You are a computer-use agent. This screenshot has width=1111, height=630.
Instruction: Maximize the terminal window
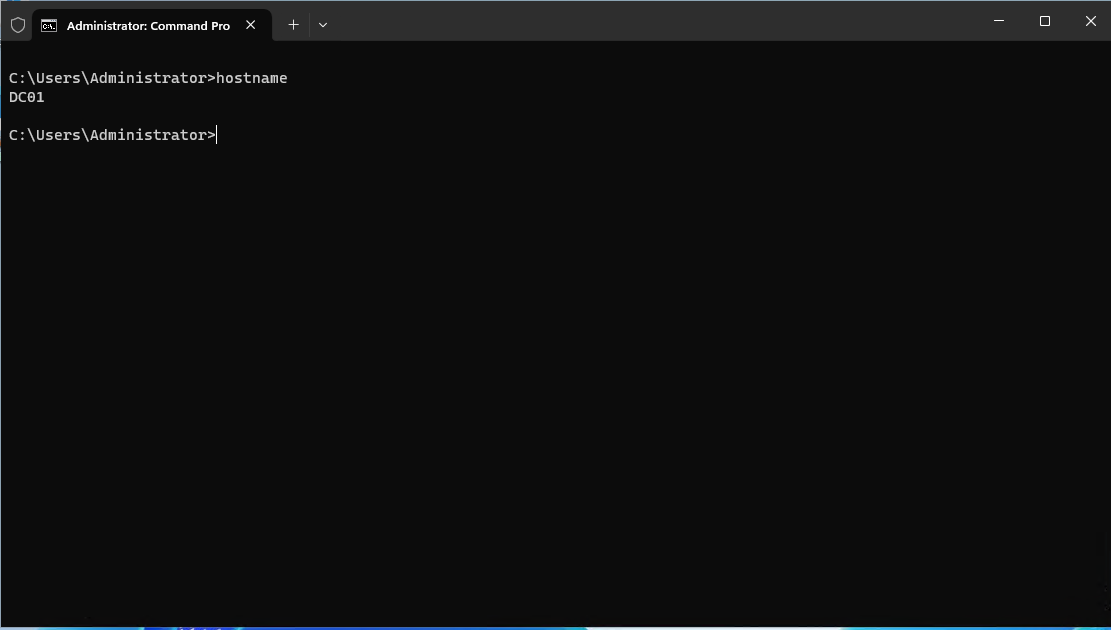(1044, 21)
